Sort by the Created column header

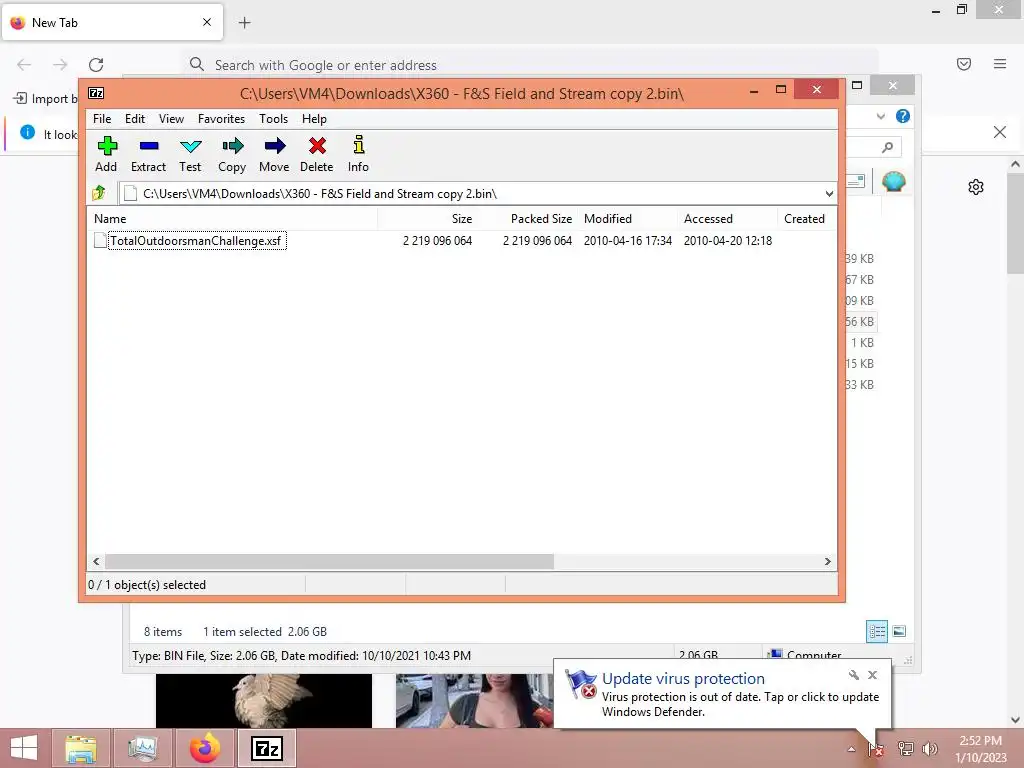pyautogui.click(x=807, y=219)
